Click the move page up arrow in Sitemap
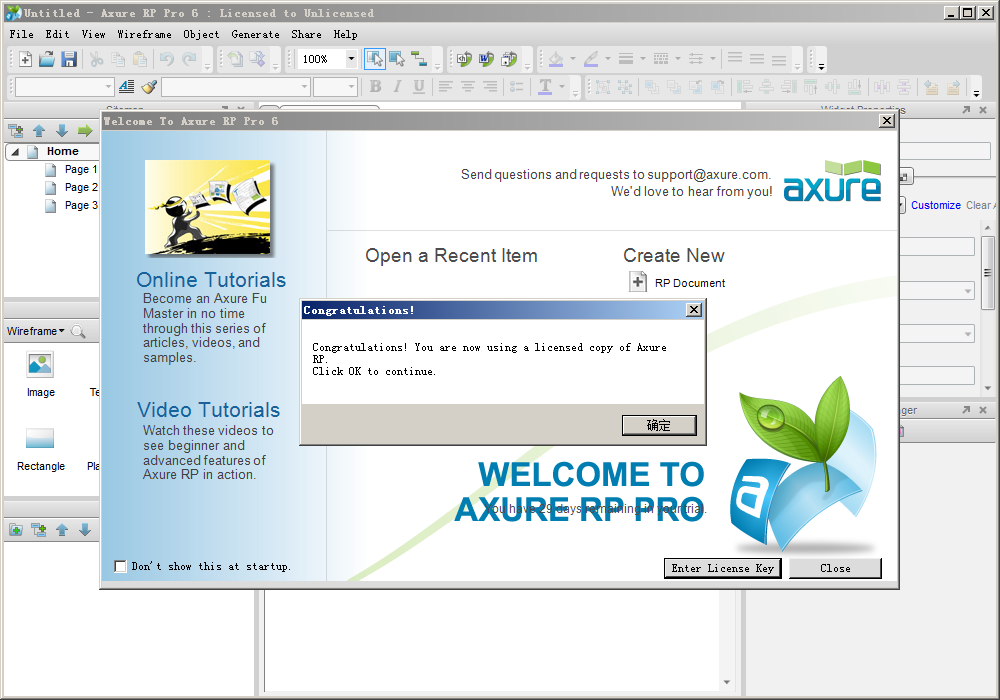The width and height of the screenshot is (1000, 700). coord(39,131)
